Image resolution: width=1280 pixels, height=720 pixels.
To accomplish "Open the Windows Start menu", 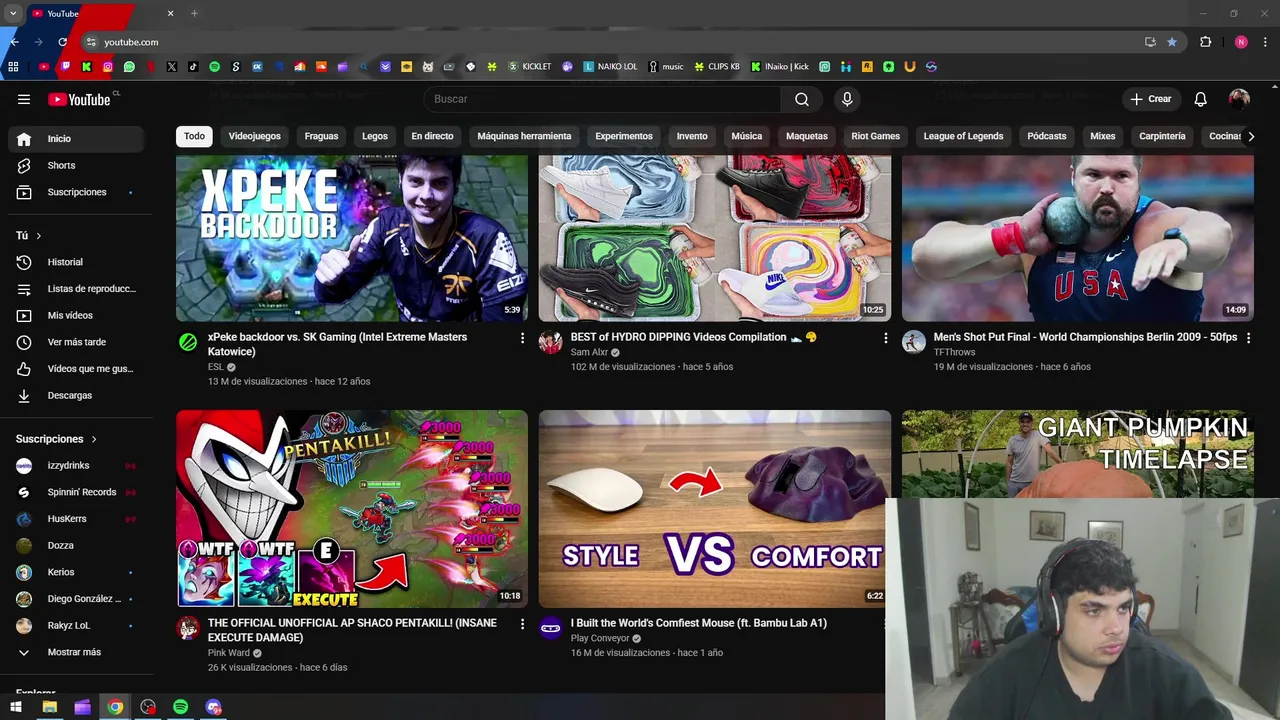I will pos(15,707).
